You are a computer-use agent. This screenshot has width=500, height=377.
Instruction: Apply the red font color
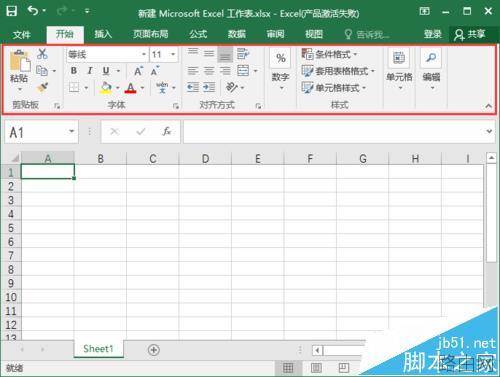[131, 88]
